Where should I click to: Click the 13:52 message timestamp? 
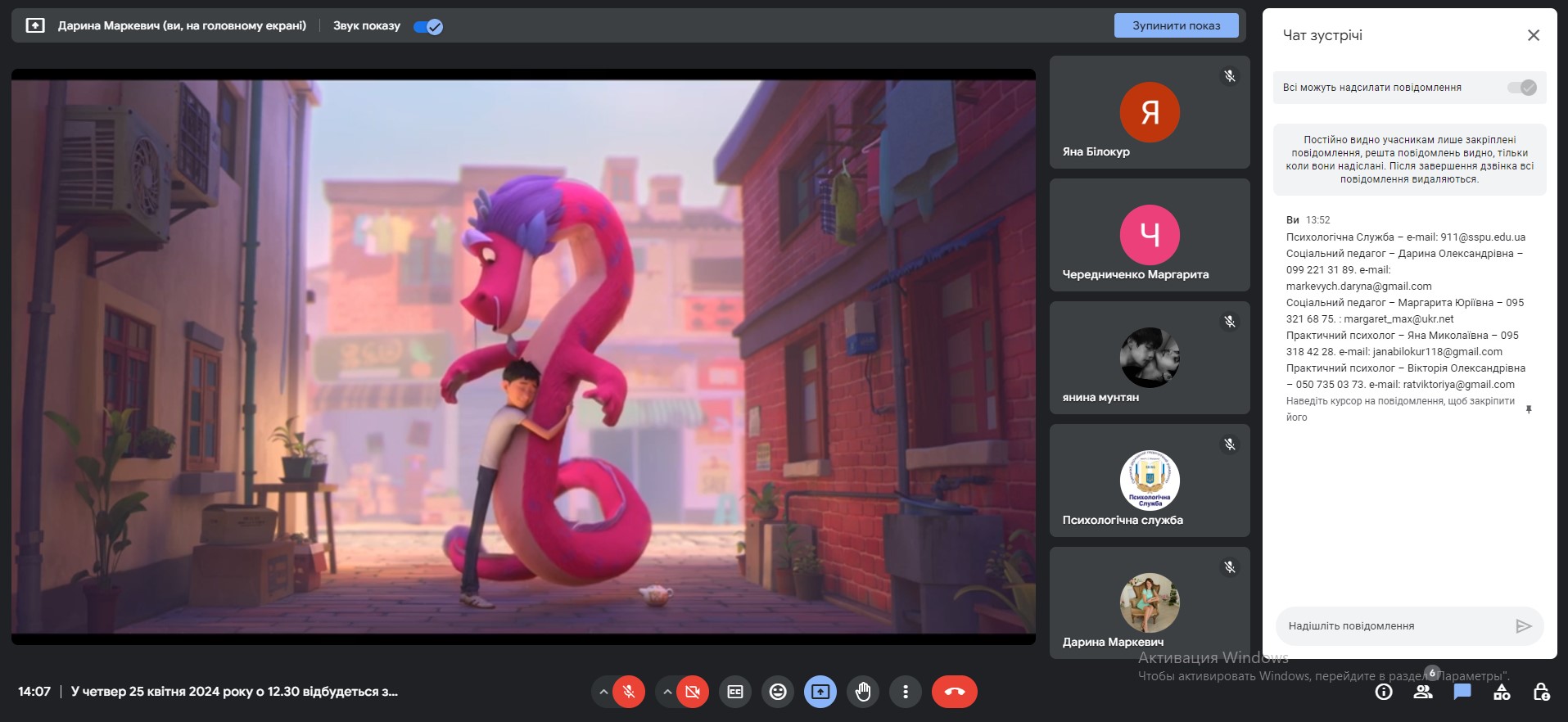[1318, 220]
